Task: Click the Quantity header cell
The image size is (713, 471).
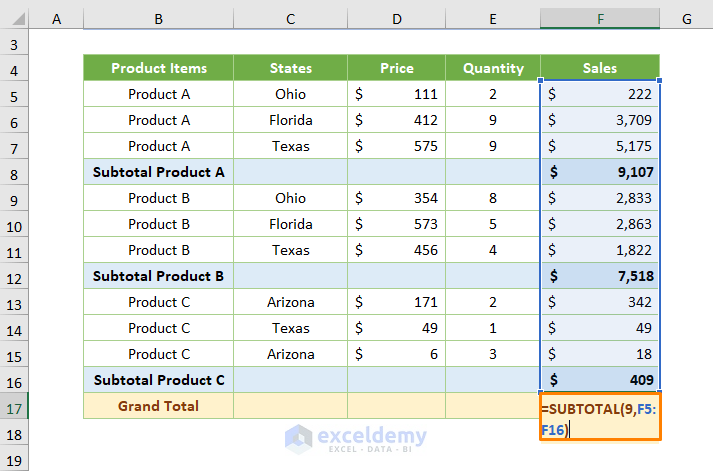Action: 493,68
